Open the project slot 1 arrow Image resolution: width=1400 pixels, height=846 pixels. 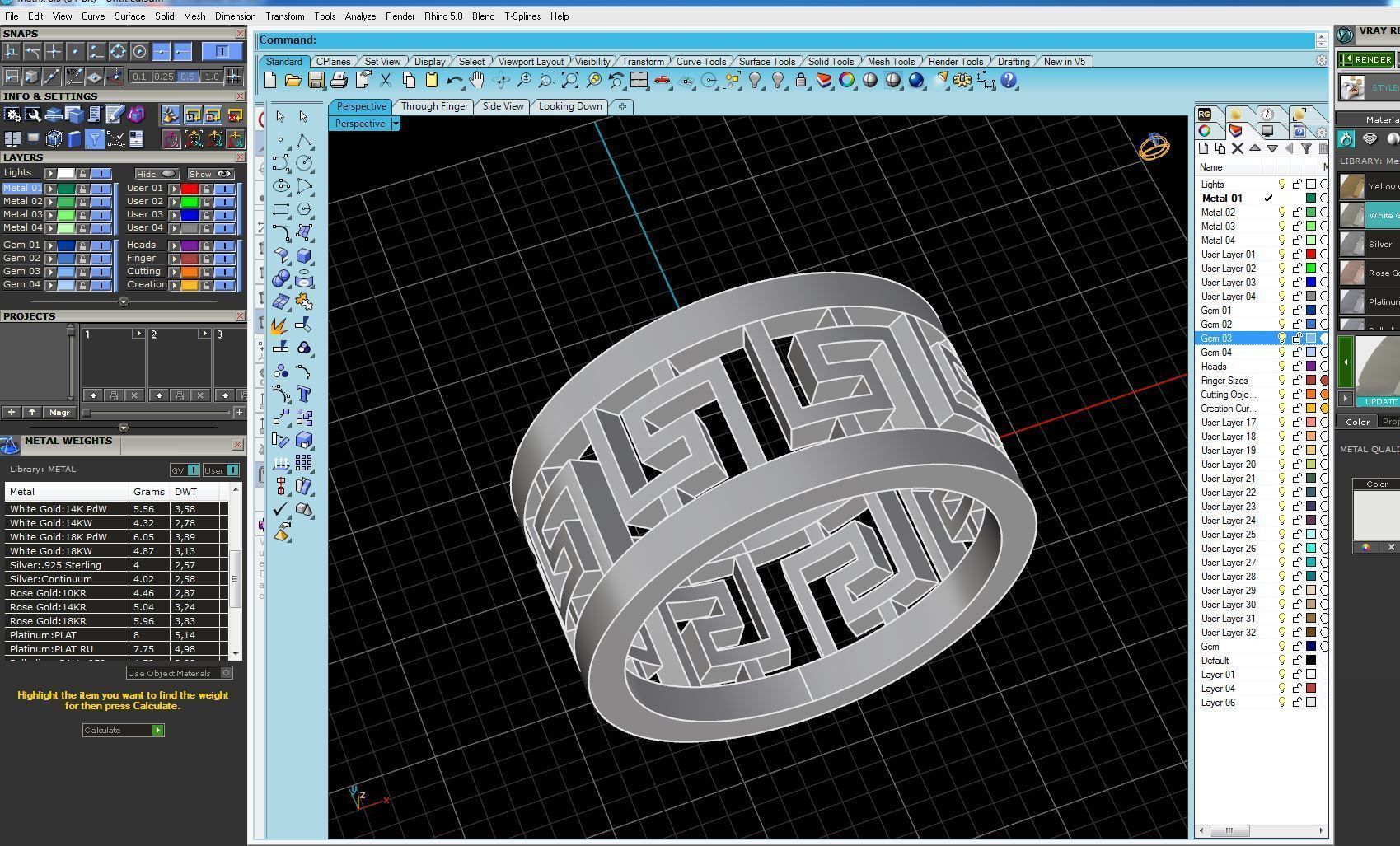[138, 334]
